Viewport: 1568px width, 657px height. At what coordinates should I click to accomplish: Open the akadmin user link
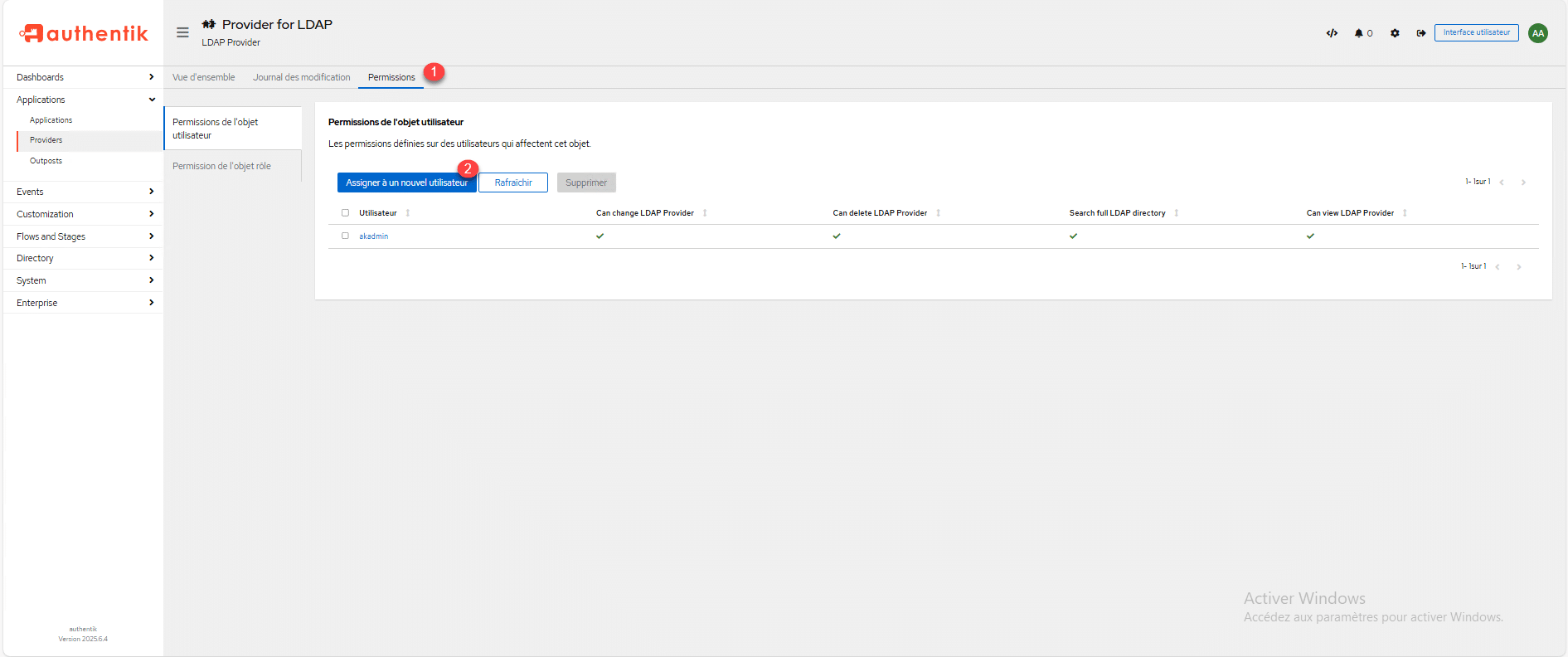pyautogui.click(x=373, y=236)
